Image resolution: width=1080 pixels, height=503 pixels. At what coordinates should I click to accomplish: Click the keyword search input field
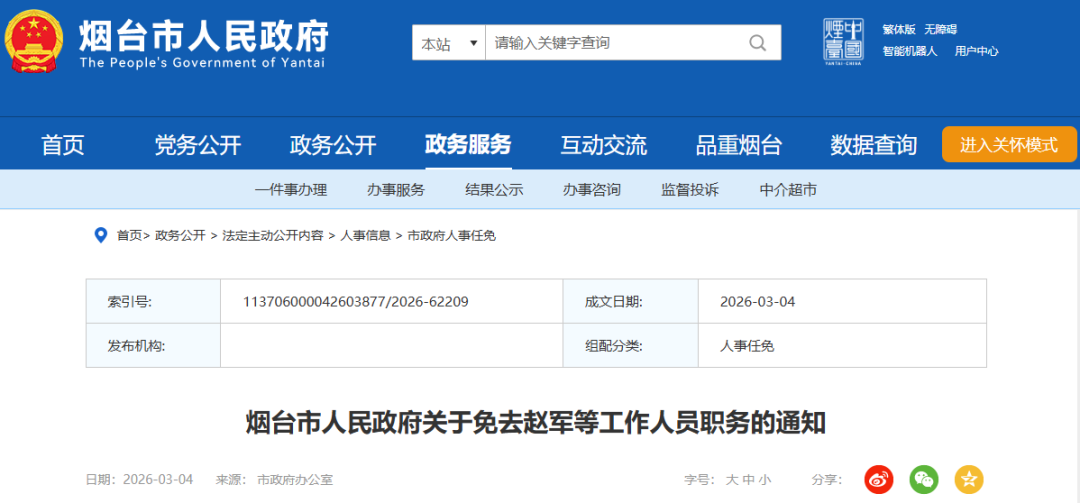[610, 43]
